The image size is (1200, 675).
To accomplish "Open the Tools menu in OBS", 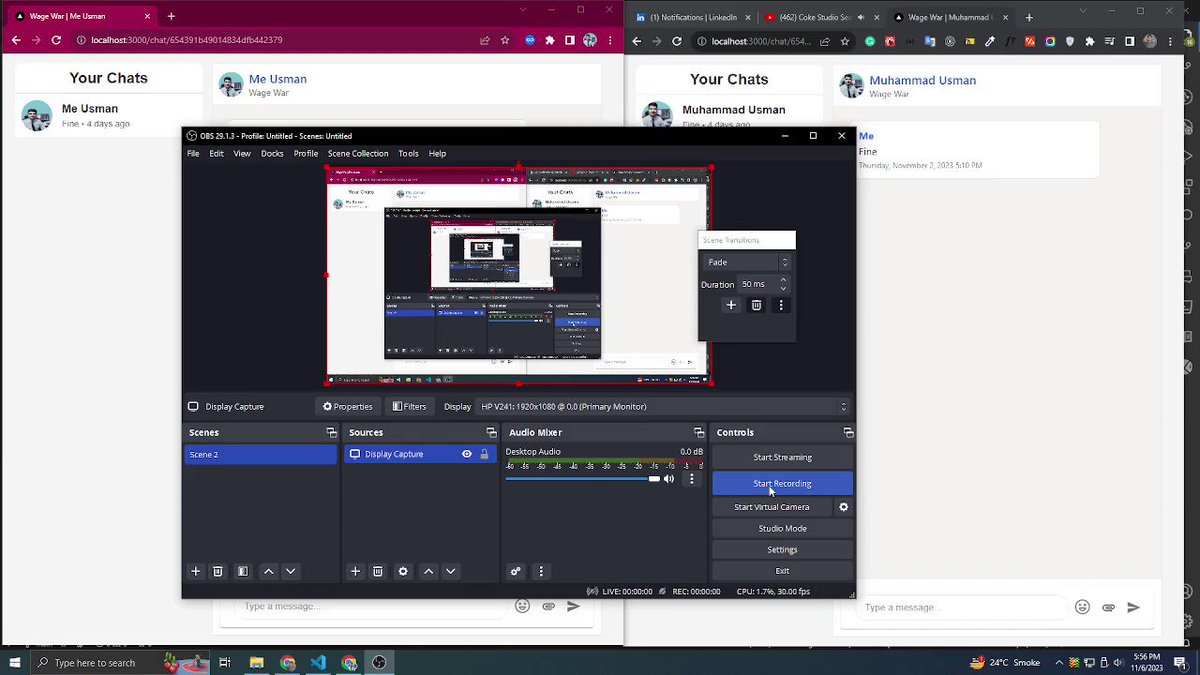I will [408, 153].
